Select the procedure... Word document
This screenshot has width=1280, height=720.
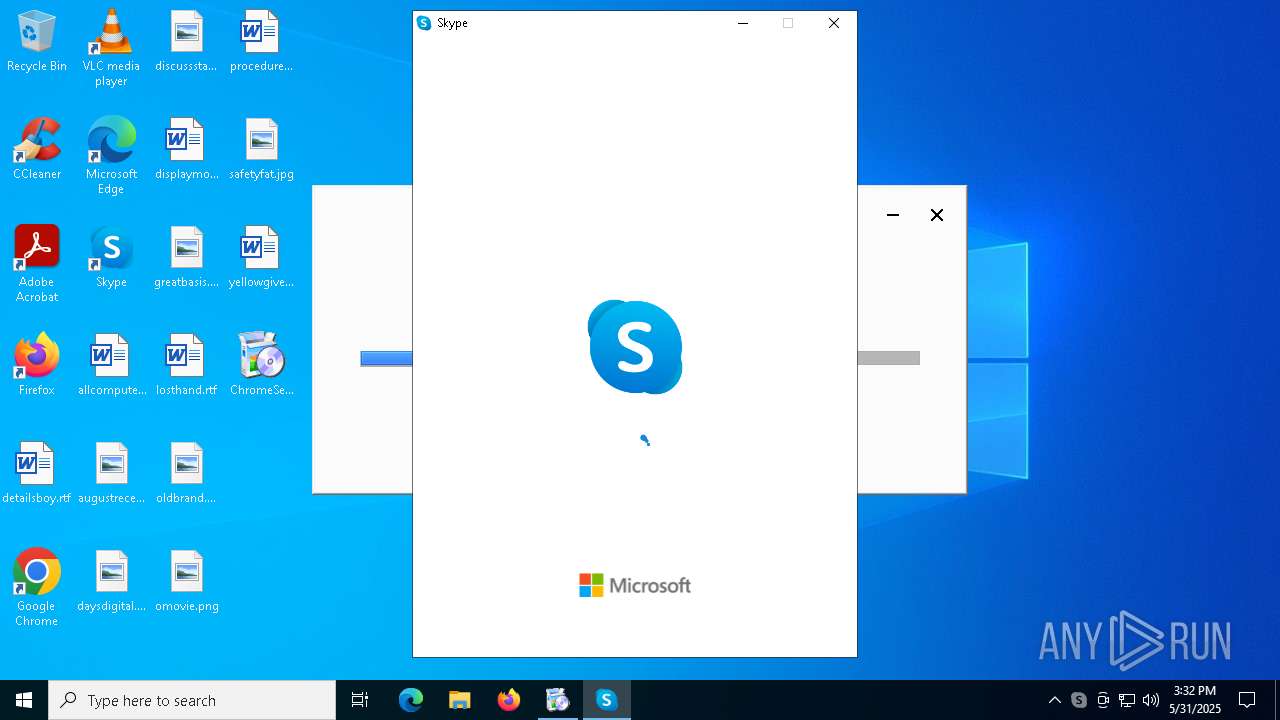(x=261, y=42)
